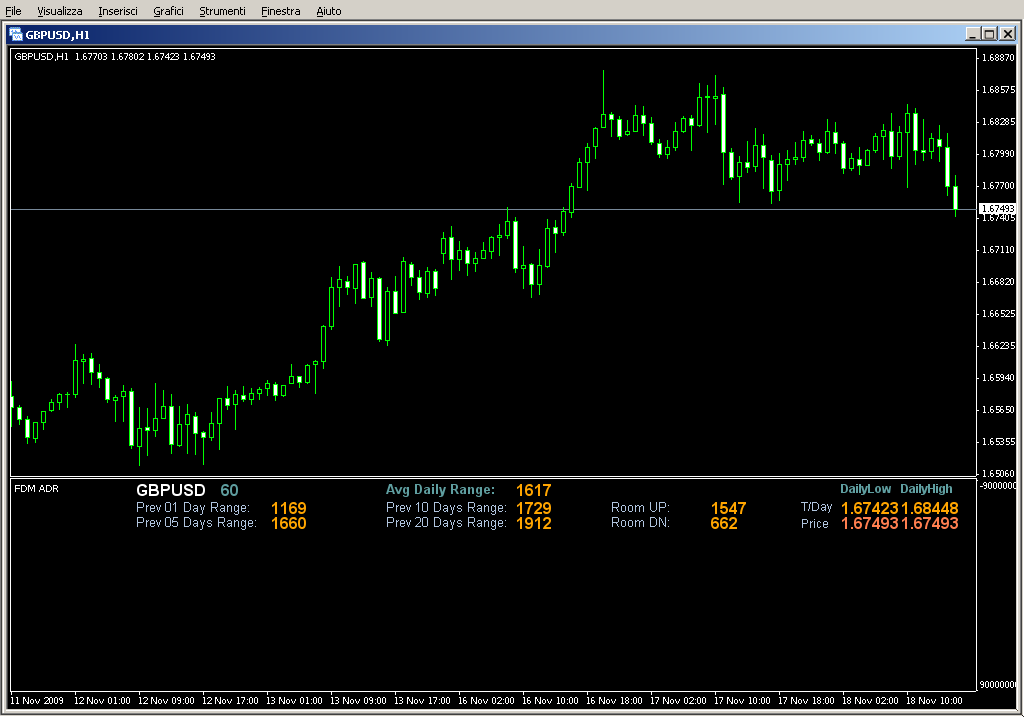Click the 1.66235 price axis label
Viewport: 1024px width, 717px height.
(x=999, y=345)
